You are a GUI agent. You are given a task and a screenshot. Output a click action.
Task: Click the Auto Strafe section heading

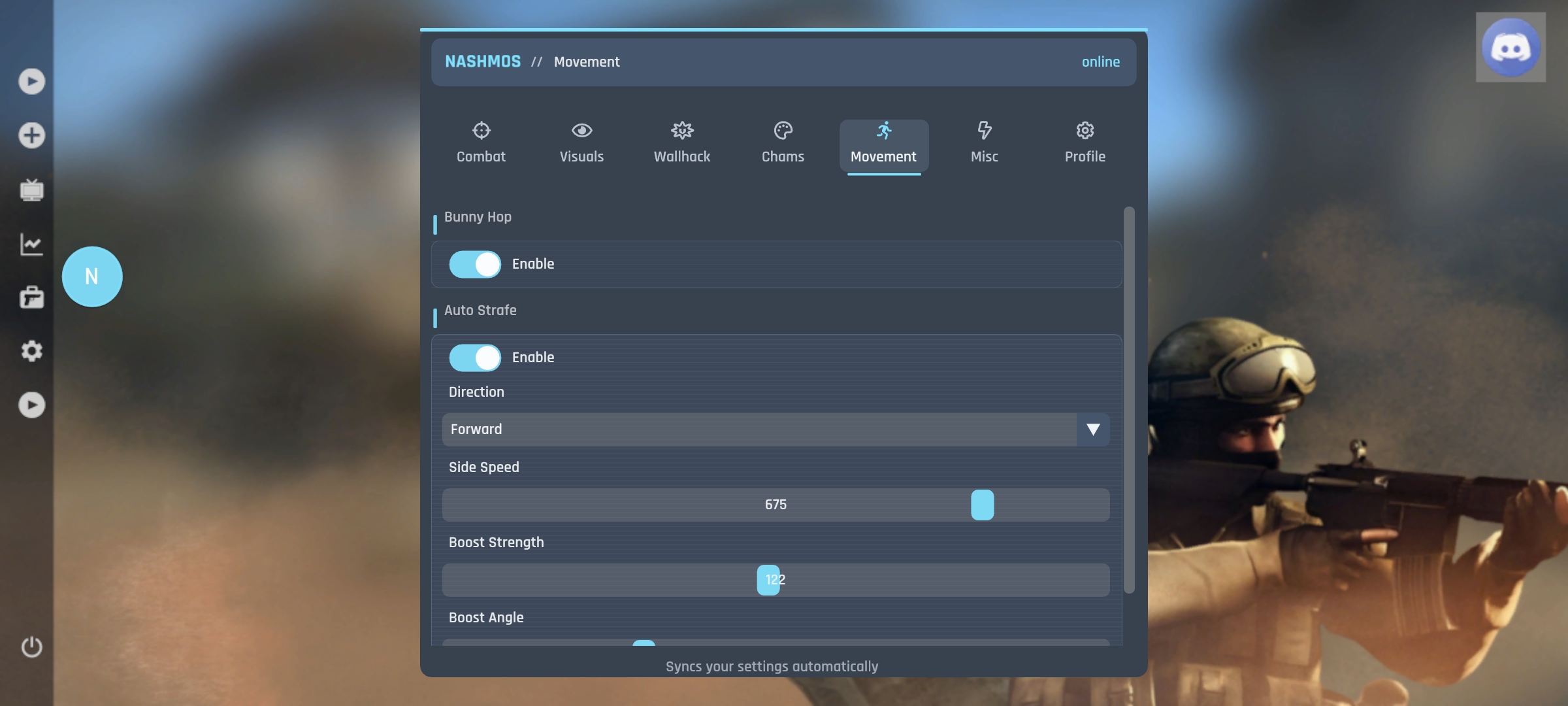tap(480, 311)
